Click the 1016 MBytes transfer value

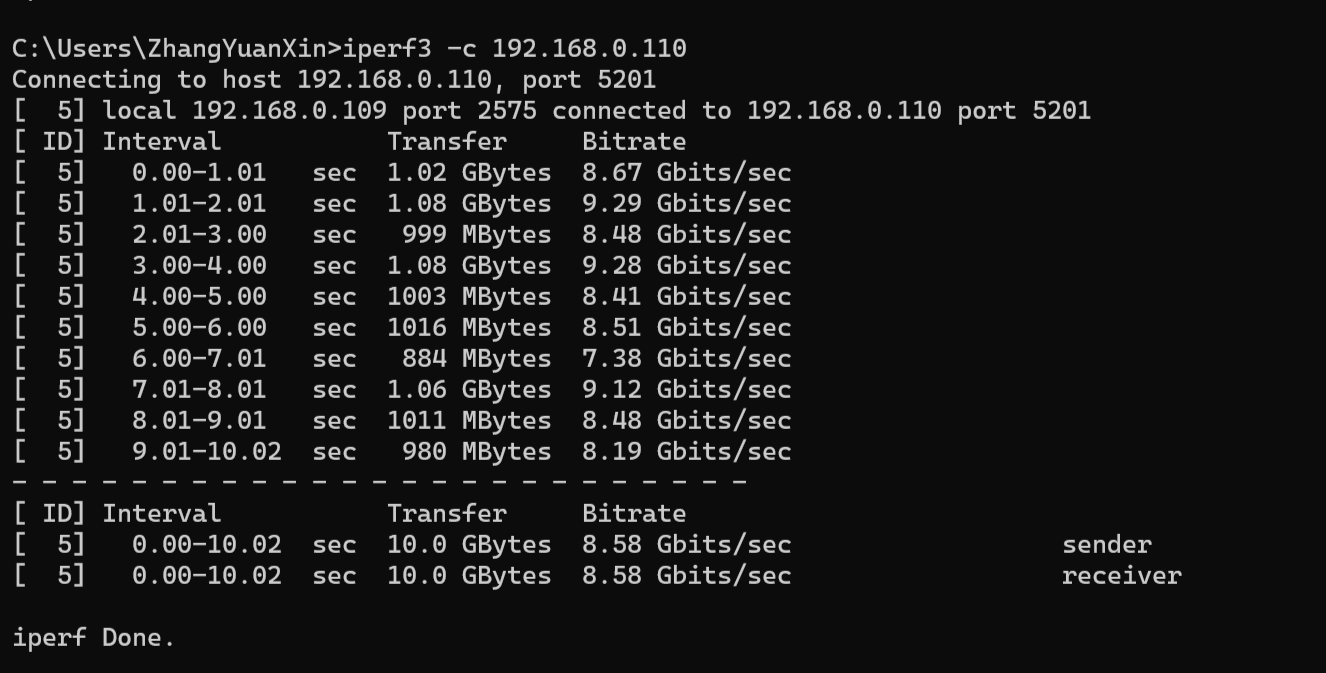469,327
